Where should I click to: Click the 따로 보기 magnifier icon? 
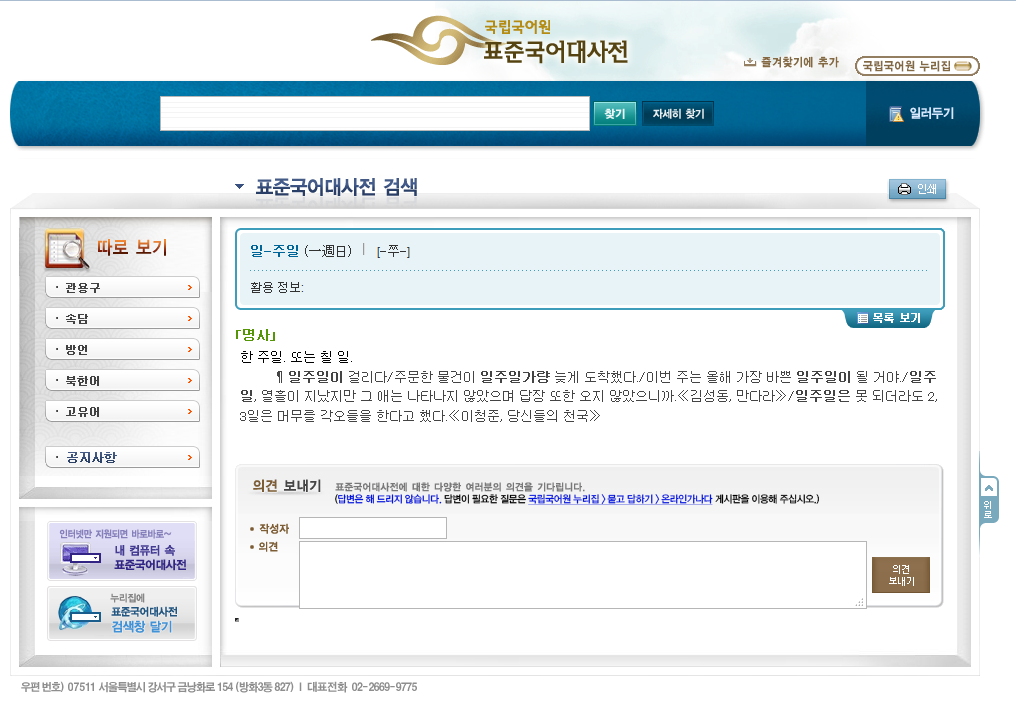click(65, 249)
